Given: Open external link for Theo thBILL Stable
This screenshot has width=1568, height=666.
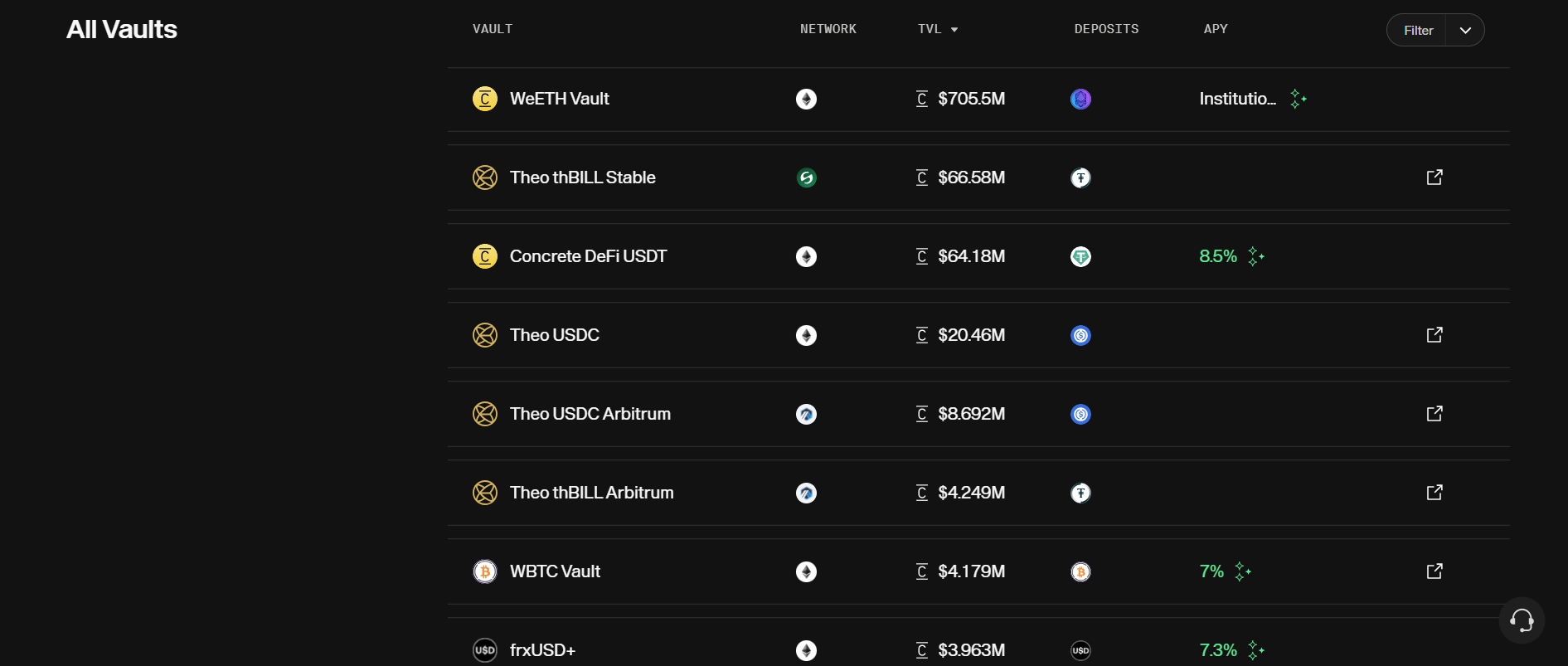Looking at the screenshot, I should 1435,177.
